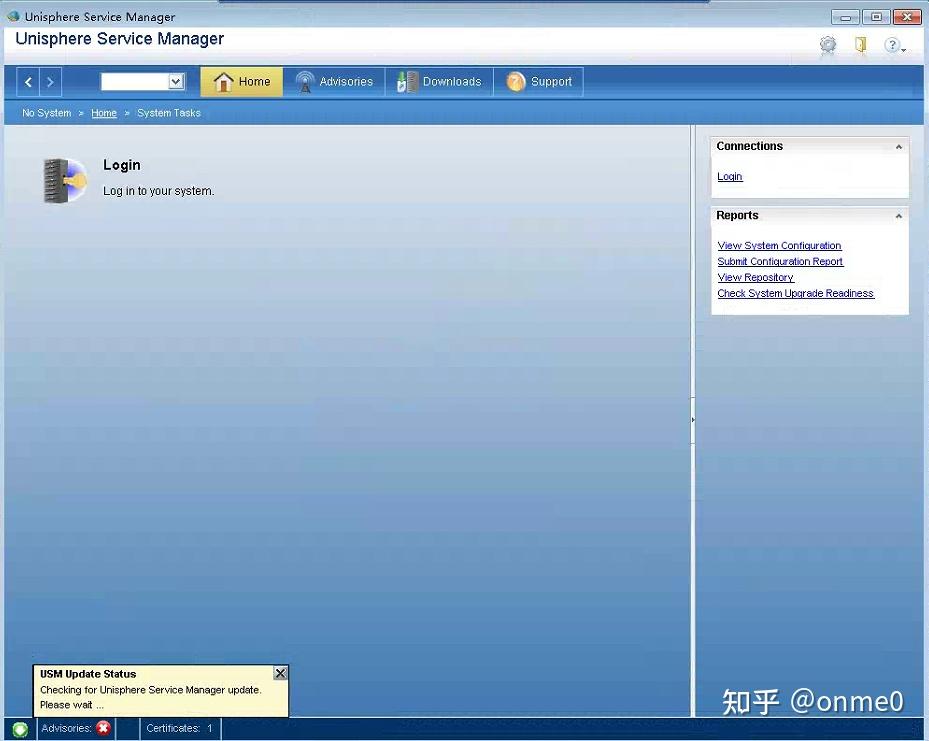Click the exit door icon in the header
929x741 pixels.
(x=861, y=46)
